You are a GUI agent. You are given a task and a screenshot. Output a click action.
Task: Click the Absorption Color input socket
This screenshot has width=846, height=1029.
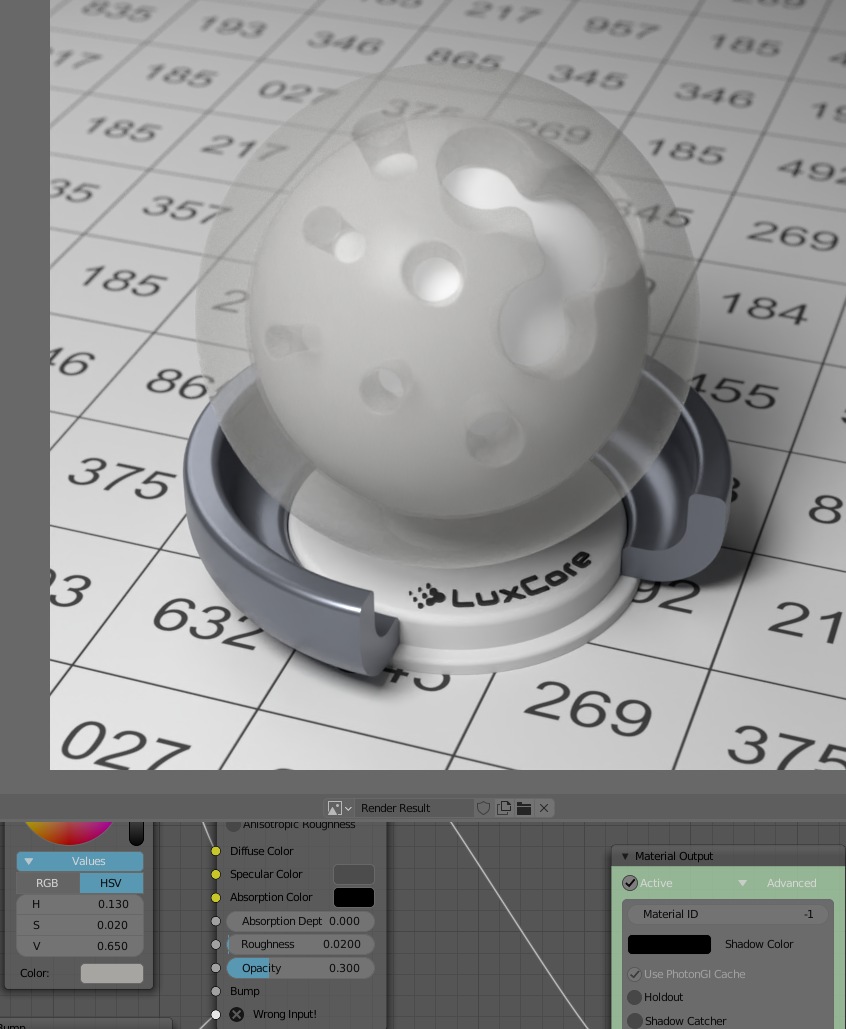[215, 897]
